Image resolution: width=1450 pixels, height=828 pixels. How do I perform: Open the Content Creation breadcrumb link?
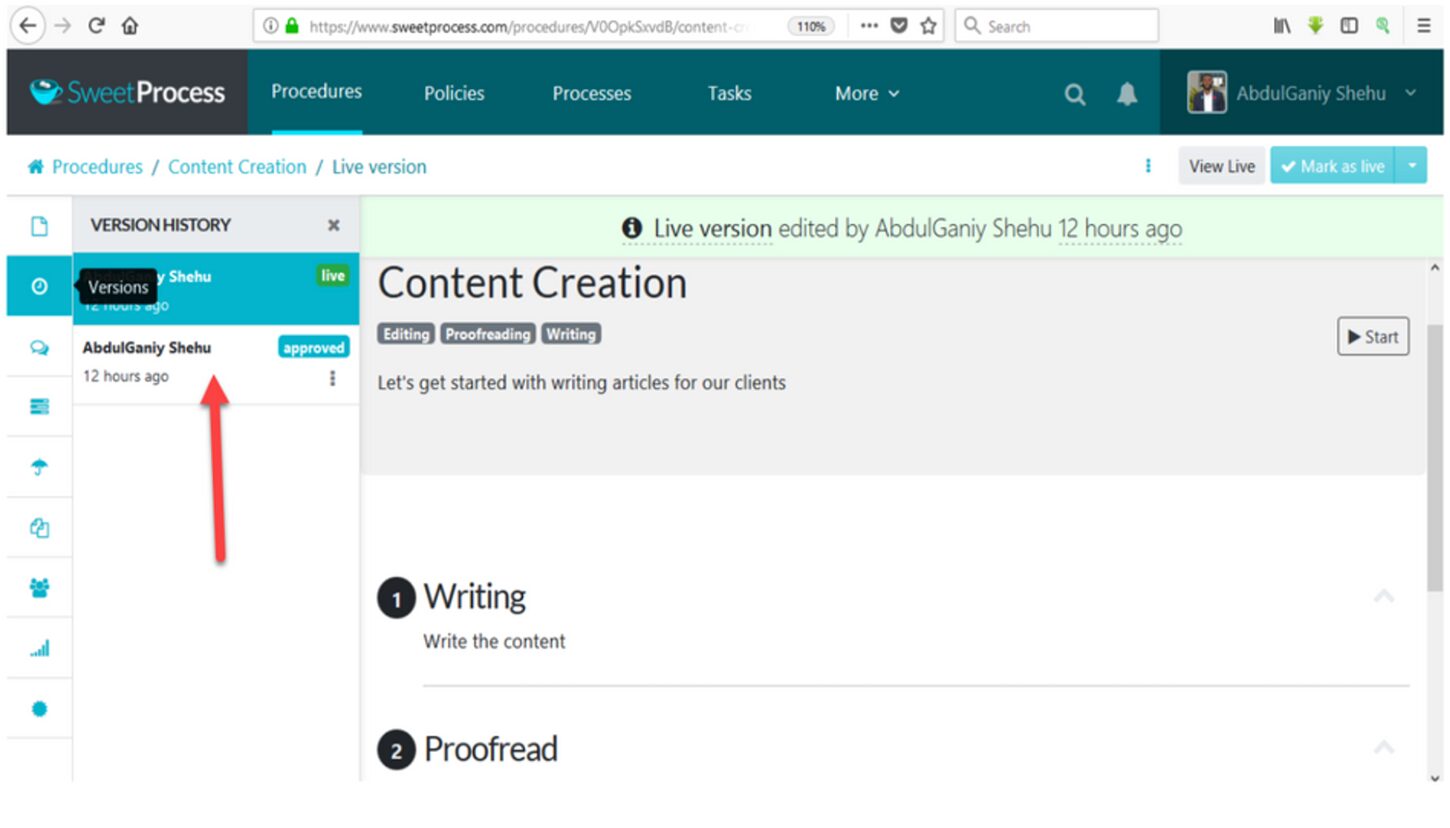237,167
